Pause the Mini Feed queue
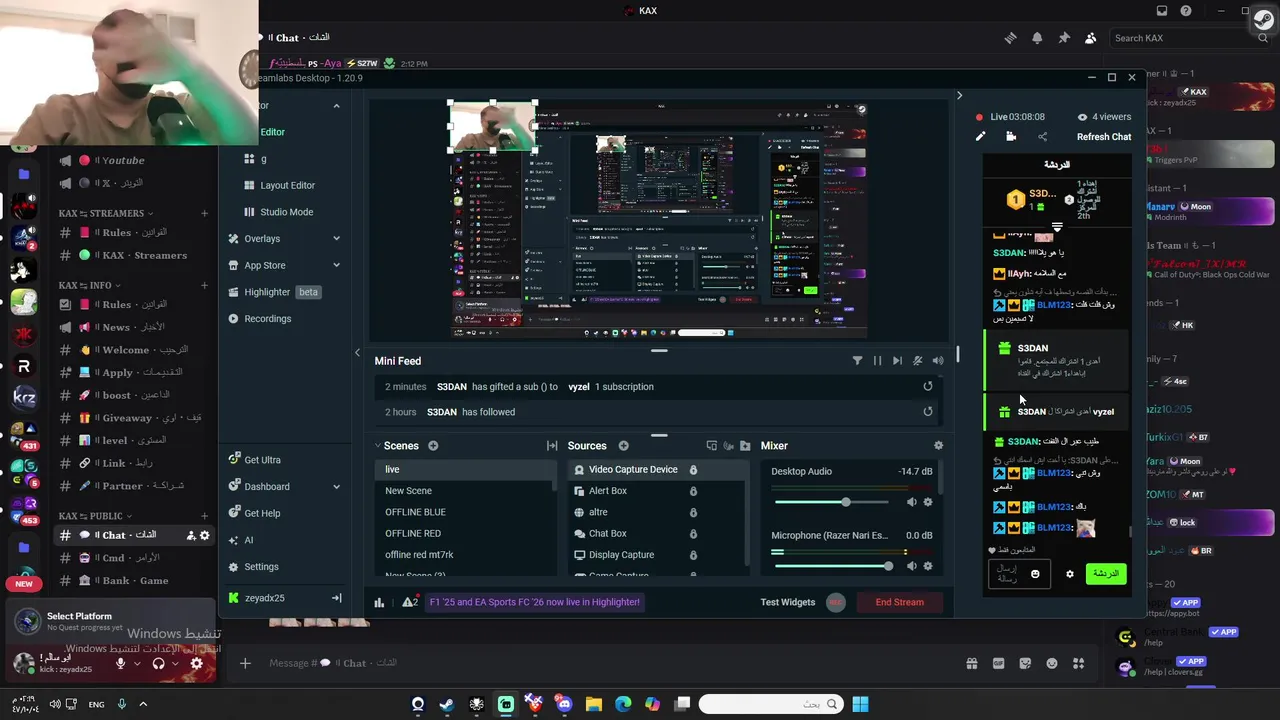The width and height of the screenshot is (1280, 720). tap(877, 361)
